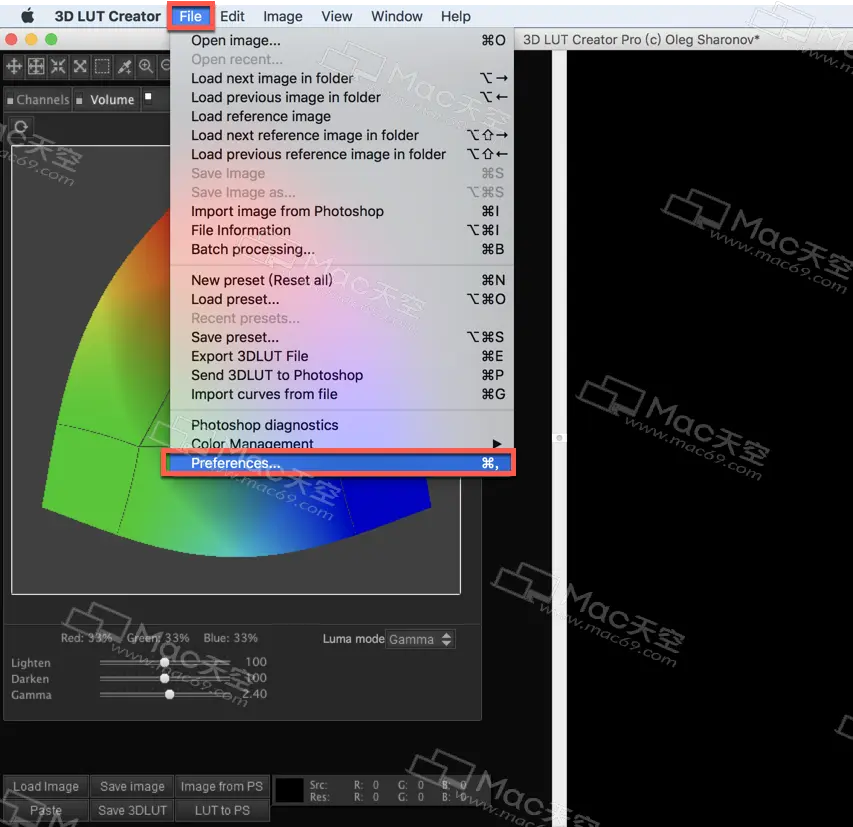Click the Save 3DLUT button
The image size is (853, 827).
[x=132, y=810]
